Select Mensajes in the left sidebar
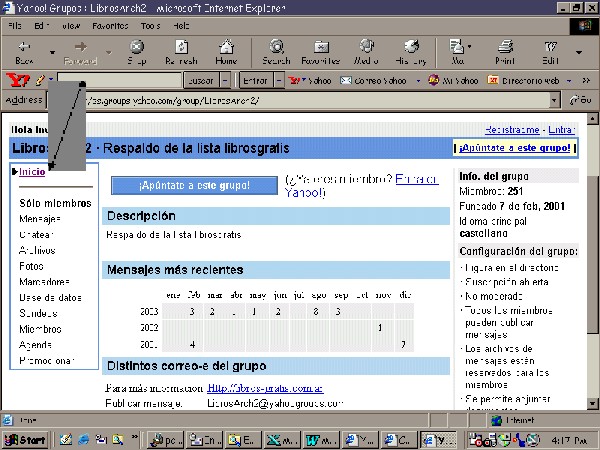 pos(40,219)
